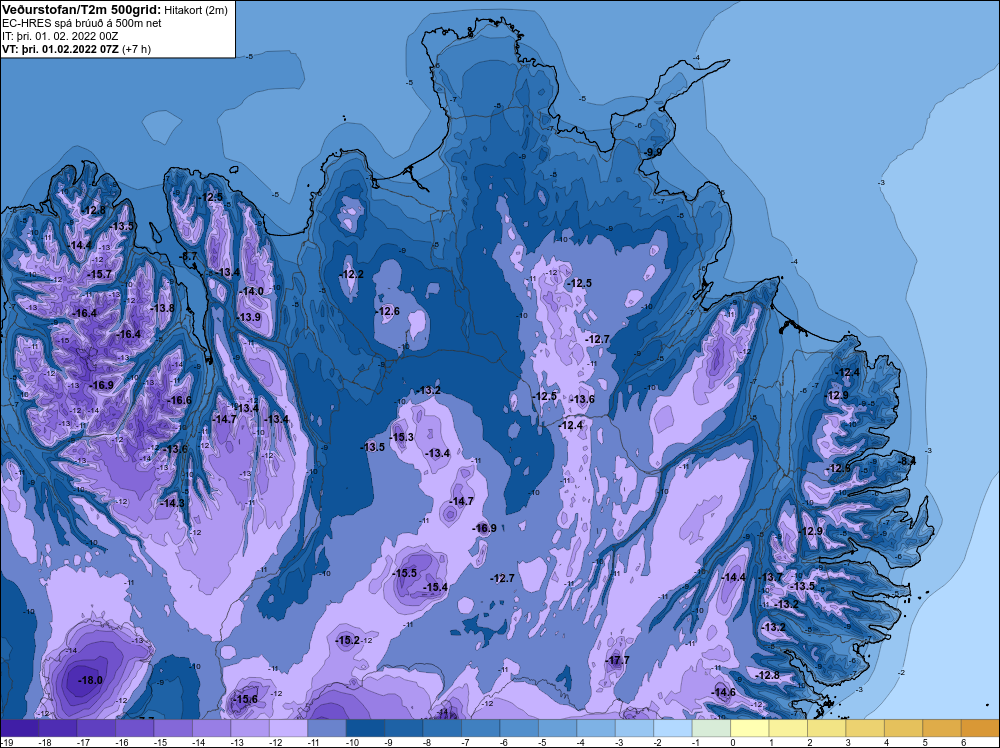Viewport: 1000px width, 748px height.
Task: Pick the -15.5 temperature value
Action: (x=404, y=573)
